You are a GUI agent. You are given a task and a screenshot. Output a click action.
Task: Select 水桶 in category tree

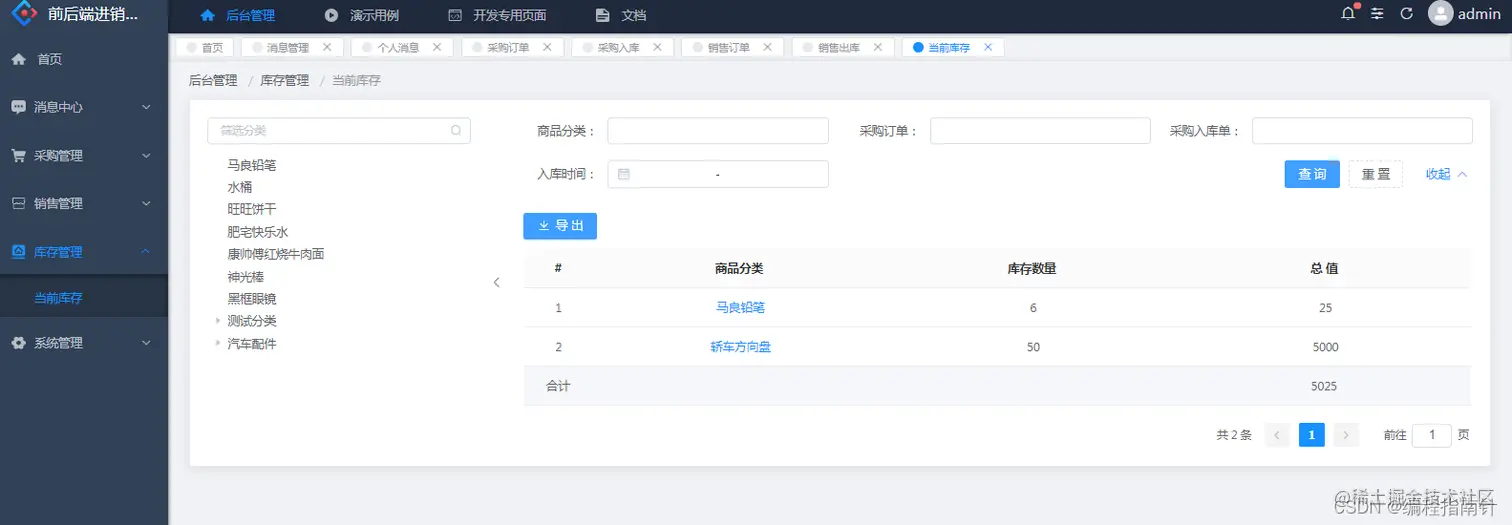(239, 187)
